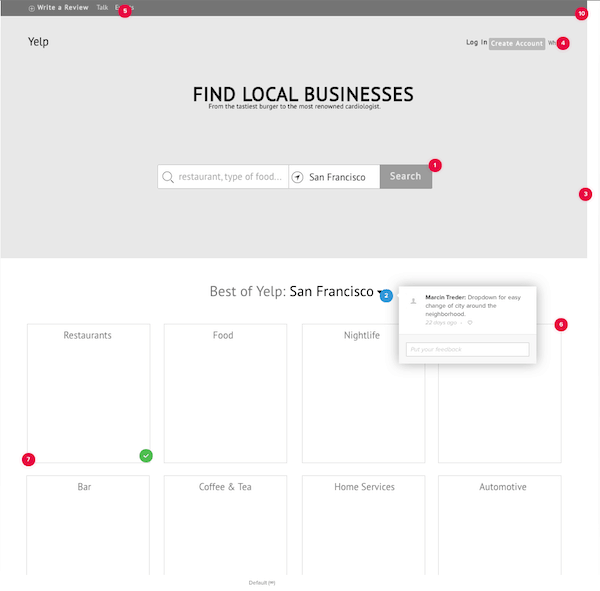The image size is (600, 591).
Task: Select the Restaurants category card
Action: 88,393
